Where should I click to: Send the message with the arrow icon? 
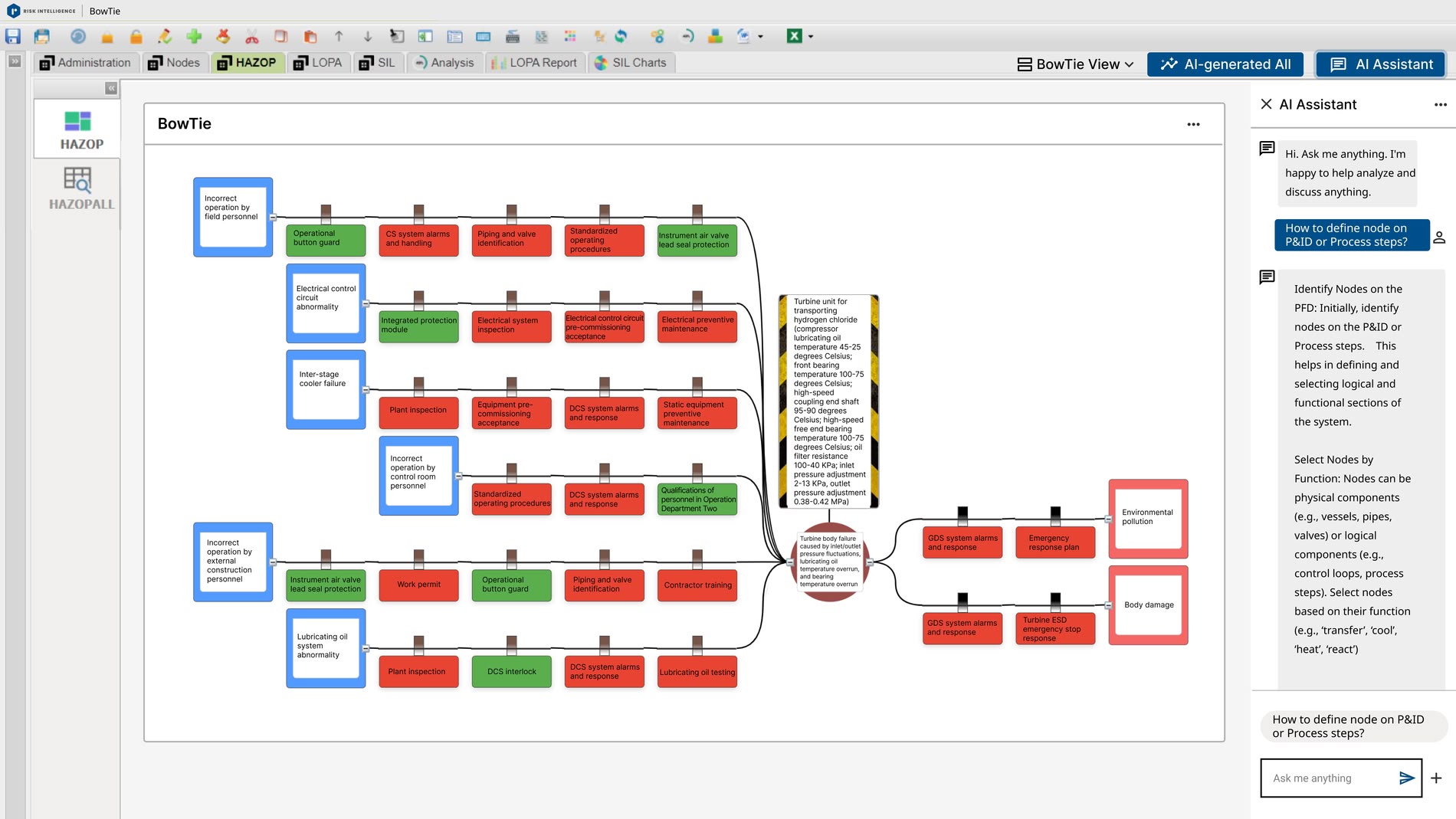tap(1406, 778)
